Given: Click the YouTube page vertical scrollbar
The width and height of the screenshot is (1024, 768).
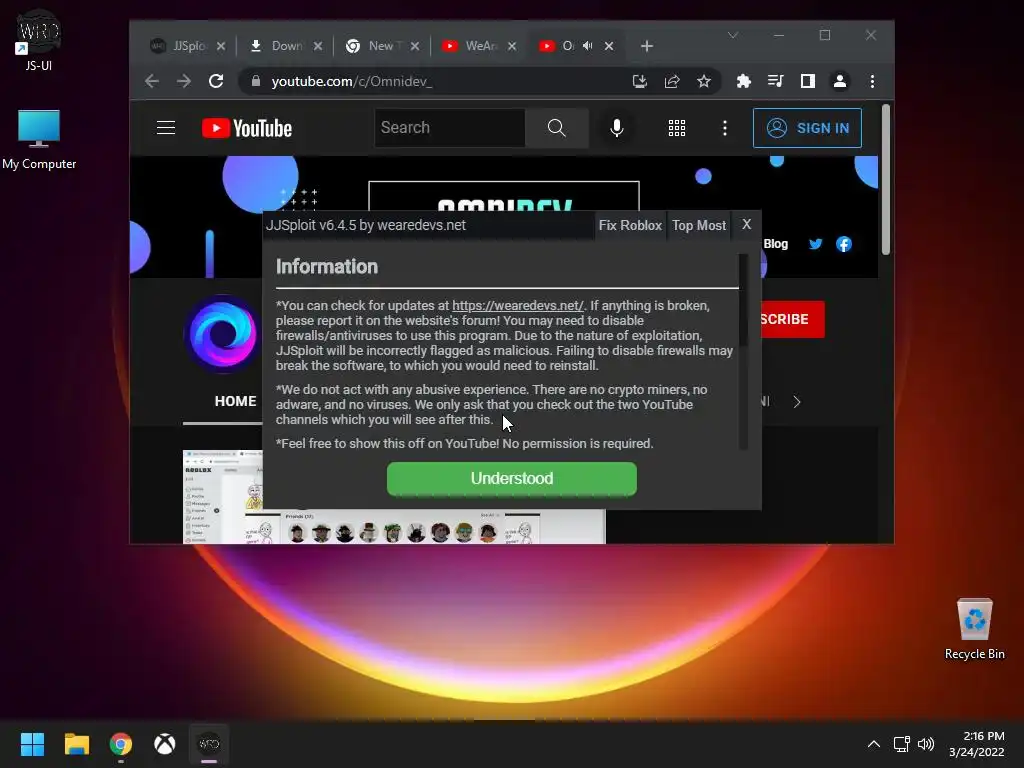Looking at the screenshot, I should point(886,180).
